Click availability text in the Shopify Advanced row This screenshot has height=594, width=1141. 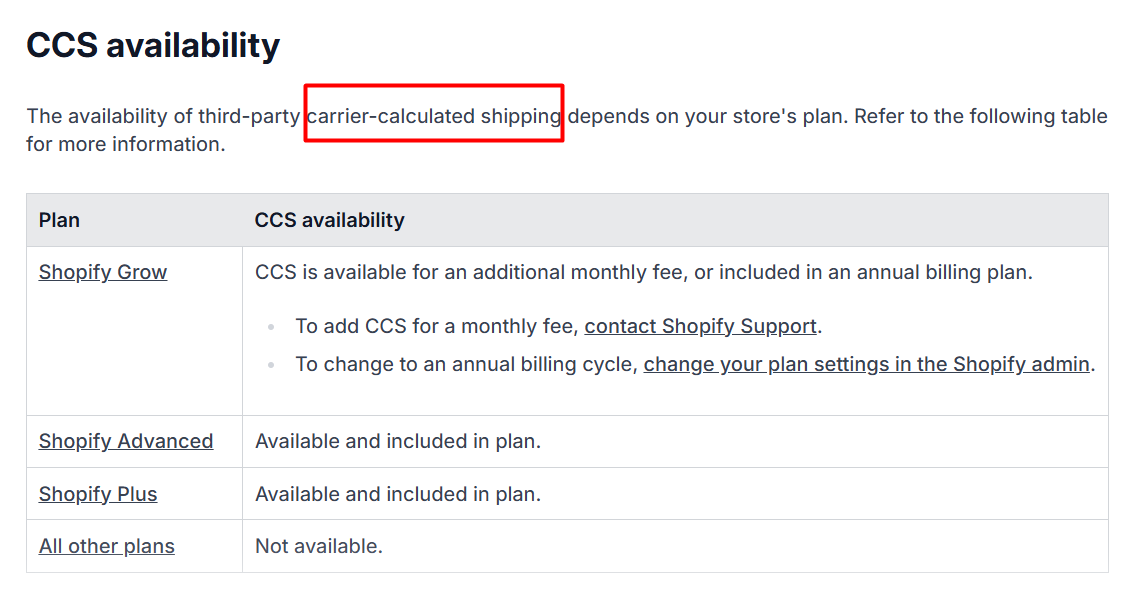click(x=398, y=441)
